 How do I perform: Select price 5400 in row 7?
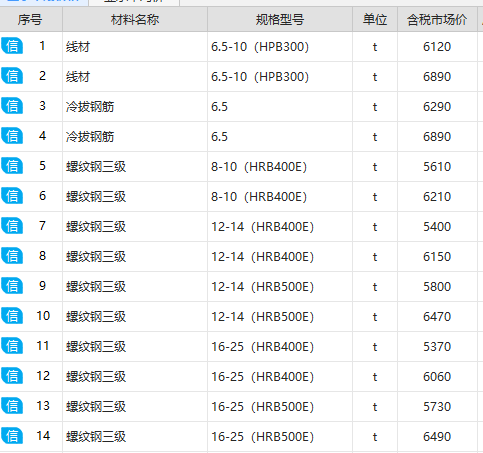click(x=437, y=227)
